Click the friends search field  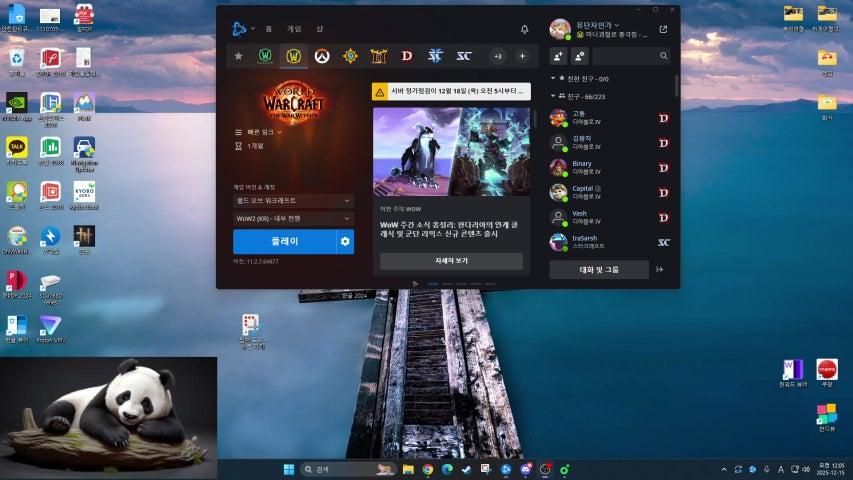(631, 56)
